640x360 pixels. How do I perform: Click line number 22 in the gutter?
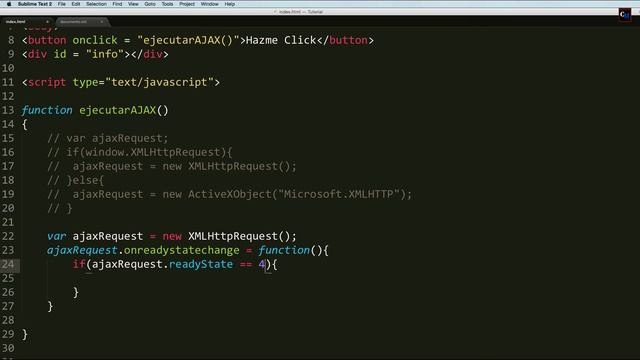8,236
